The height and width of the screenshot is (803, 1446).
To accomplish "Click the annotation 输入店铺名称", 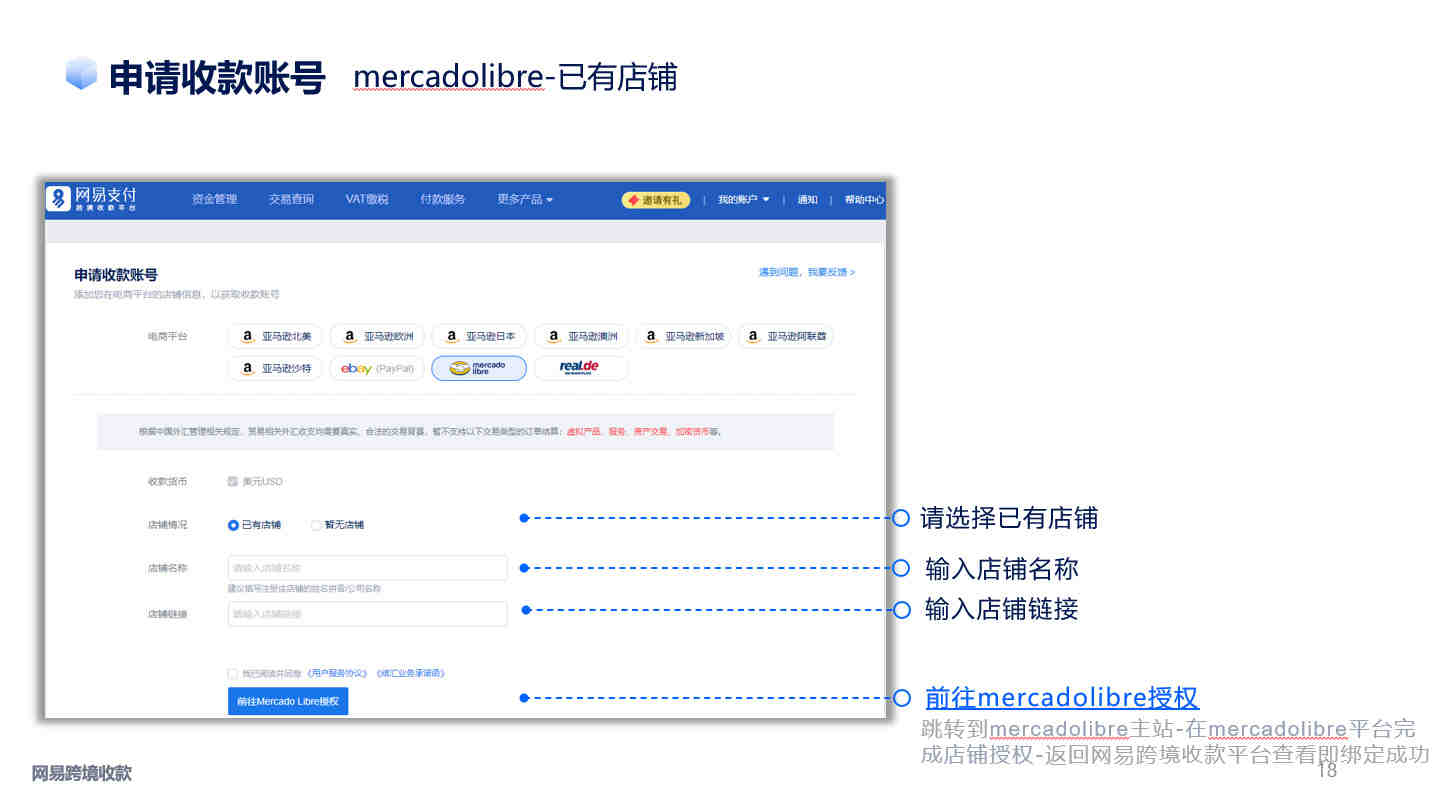I will point(1002,569).
